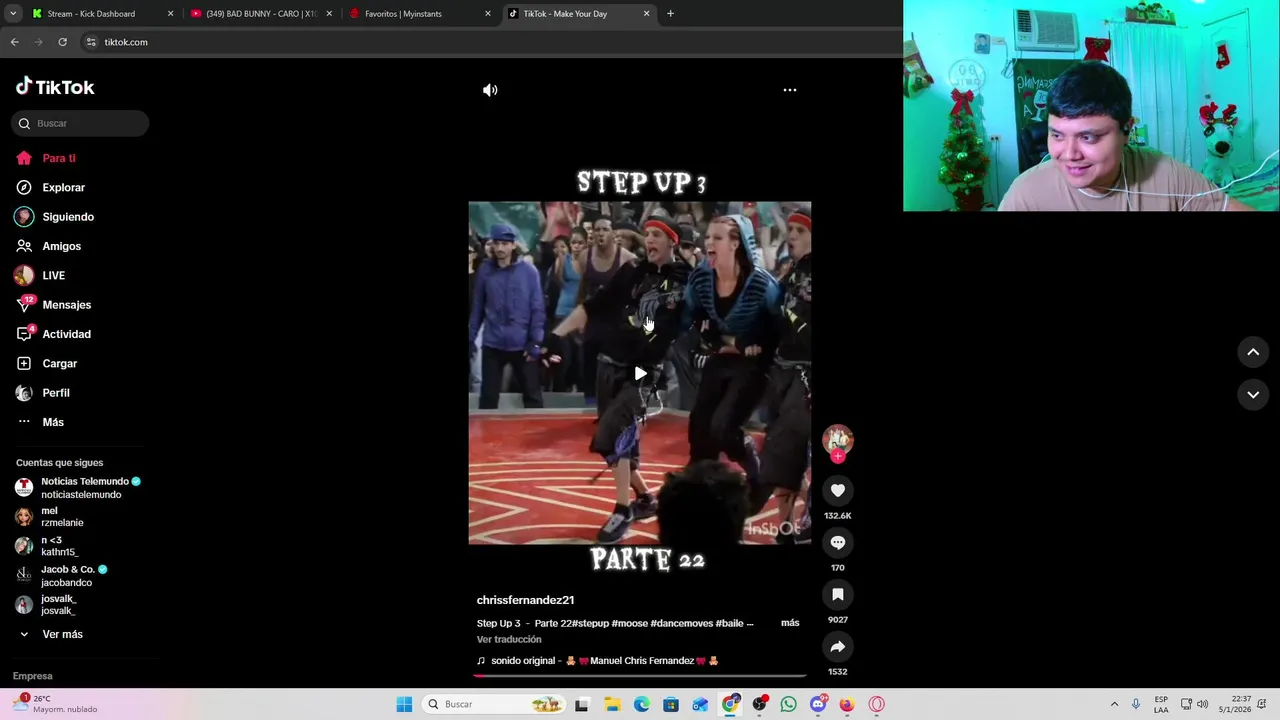1280x720 pixels.
Task: Open weather widget showing 26°C
Action: click(x=55, y=704)
